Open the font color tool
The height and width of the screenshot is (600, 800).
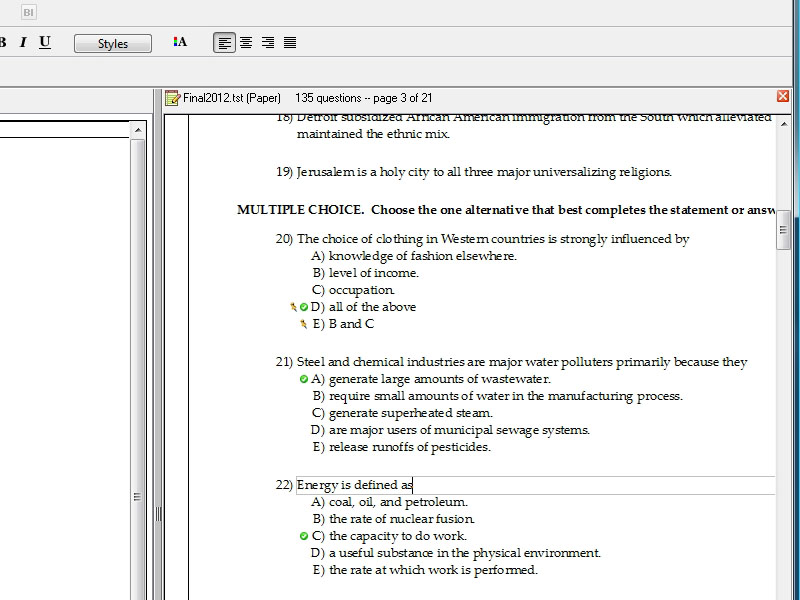180,42
